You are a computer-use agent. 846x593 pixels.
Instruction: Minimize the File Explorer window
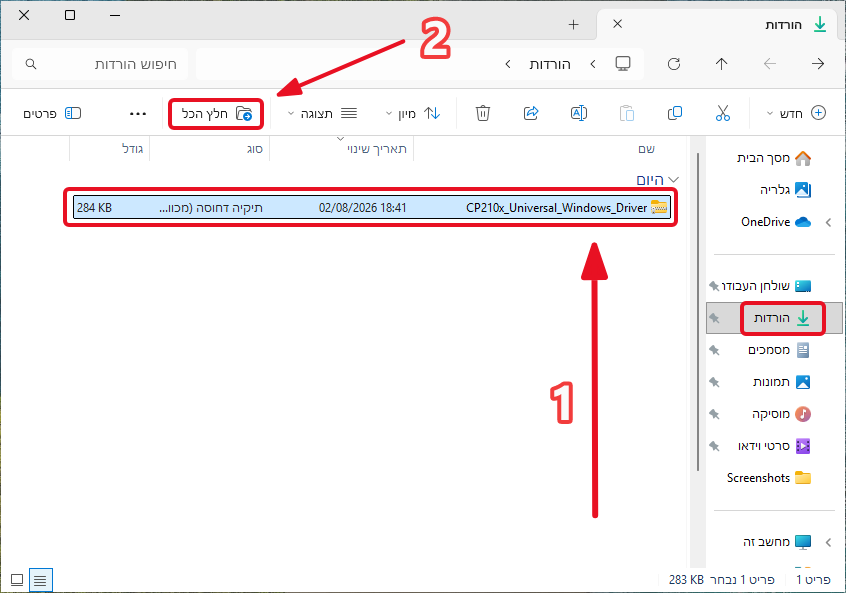coord(115,16)
